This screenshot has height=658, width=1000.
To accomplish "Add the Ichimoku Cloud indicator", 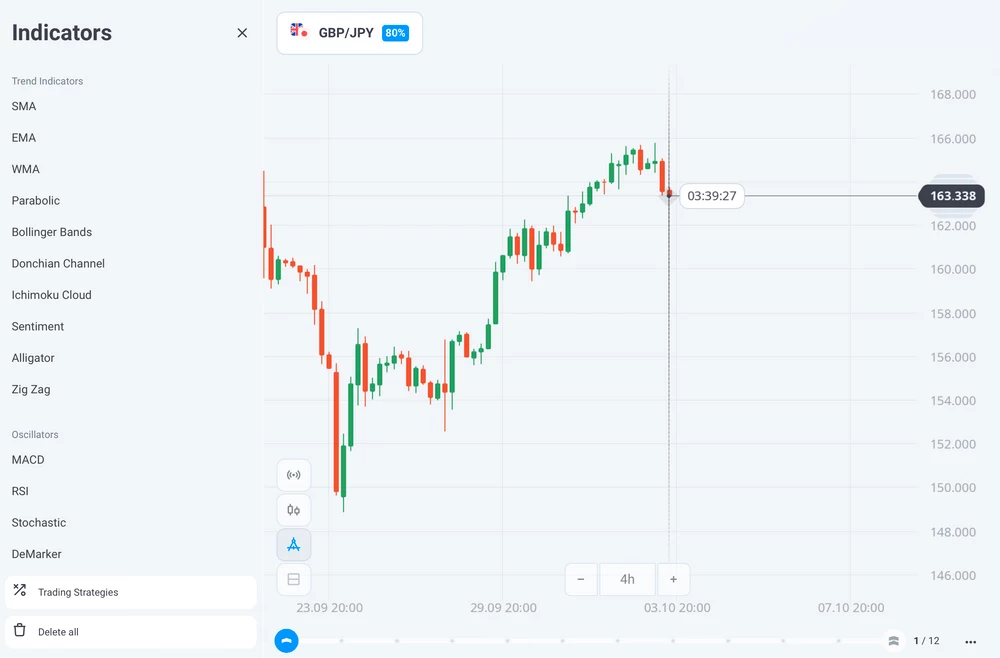I will pos(52,295).
